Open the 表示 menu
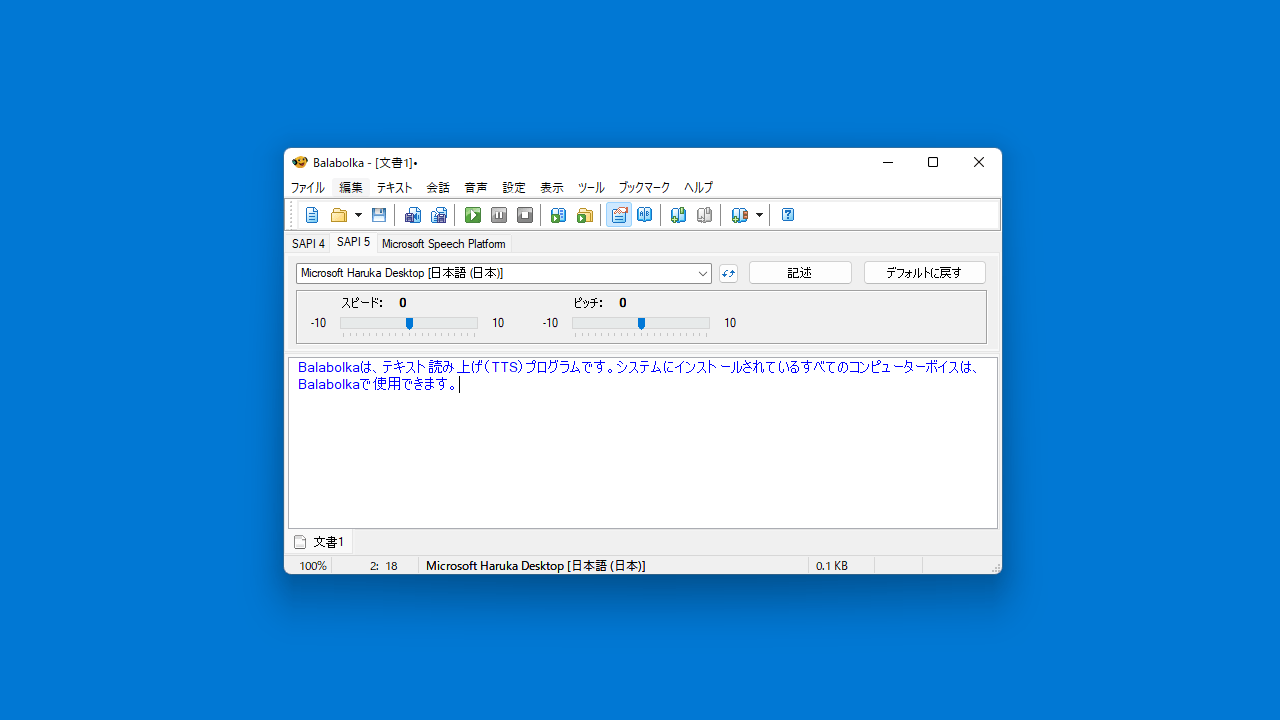The image size is (1280, 720). [552, 188]
